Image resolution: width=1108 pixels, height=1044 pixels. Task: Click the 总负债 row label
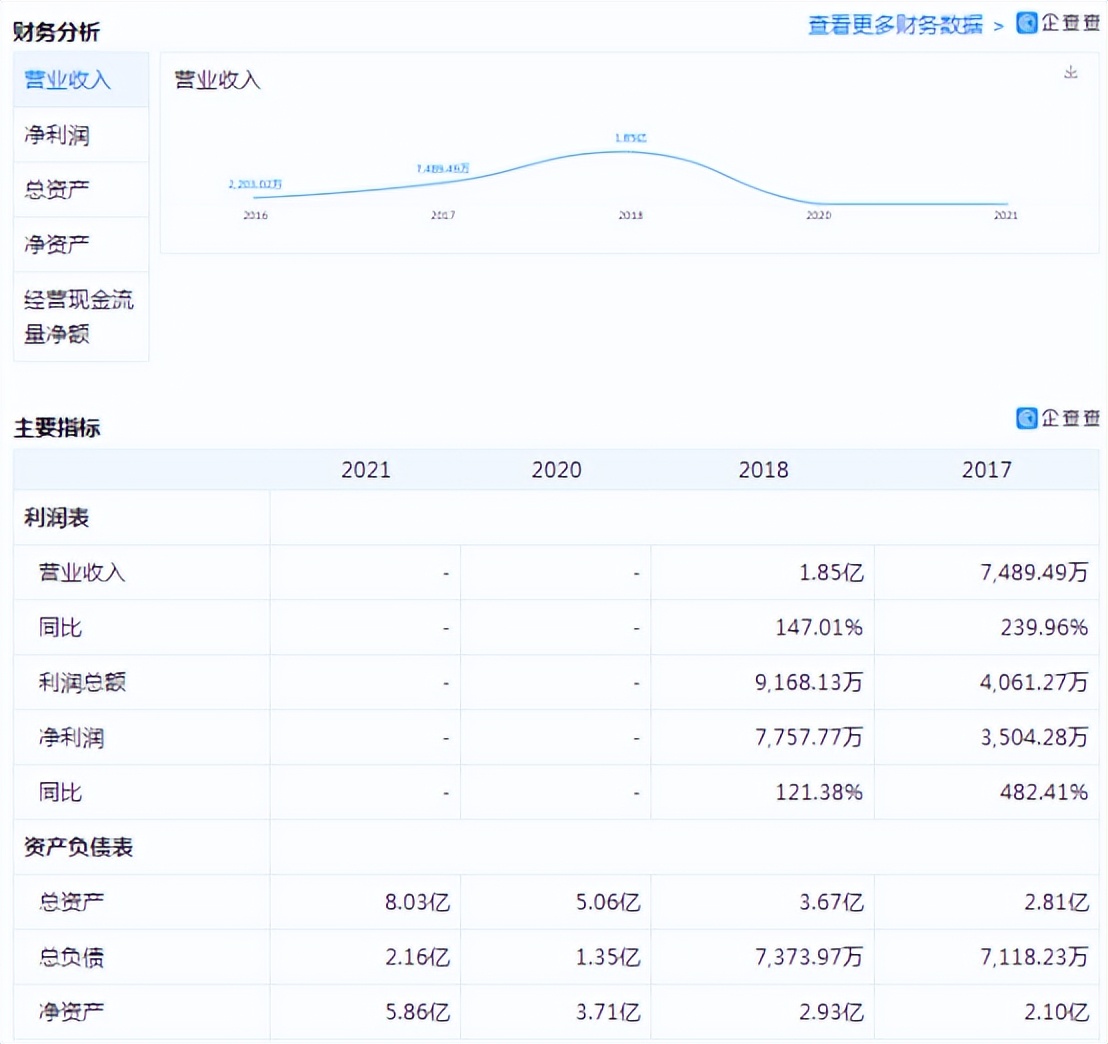(x=71, y=958)
